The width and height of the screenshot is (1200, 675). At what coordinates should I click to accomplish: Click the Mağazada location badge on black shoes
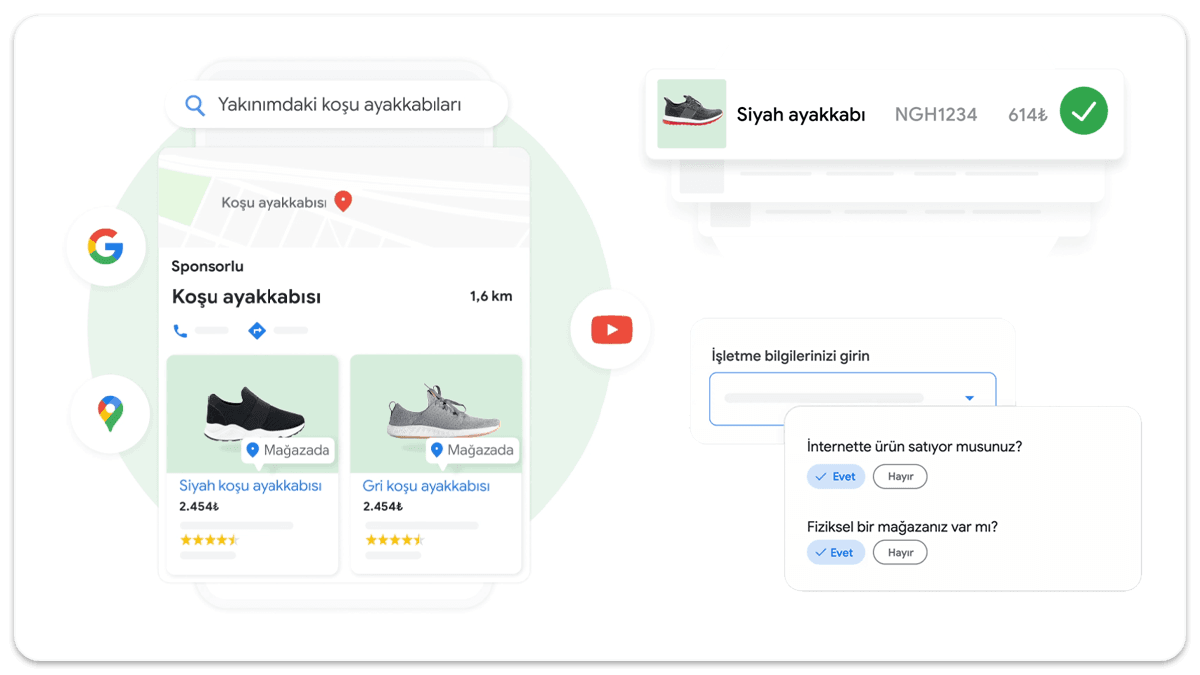[x=289, y=450]
